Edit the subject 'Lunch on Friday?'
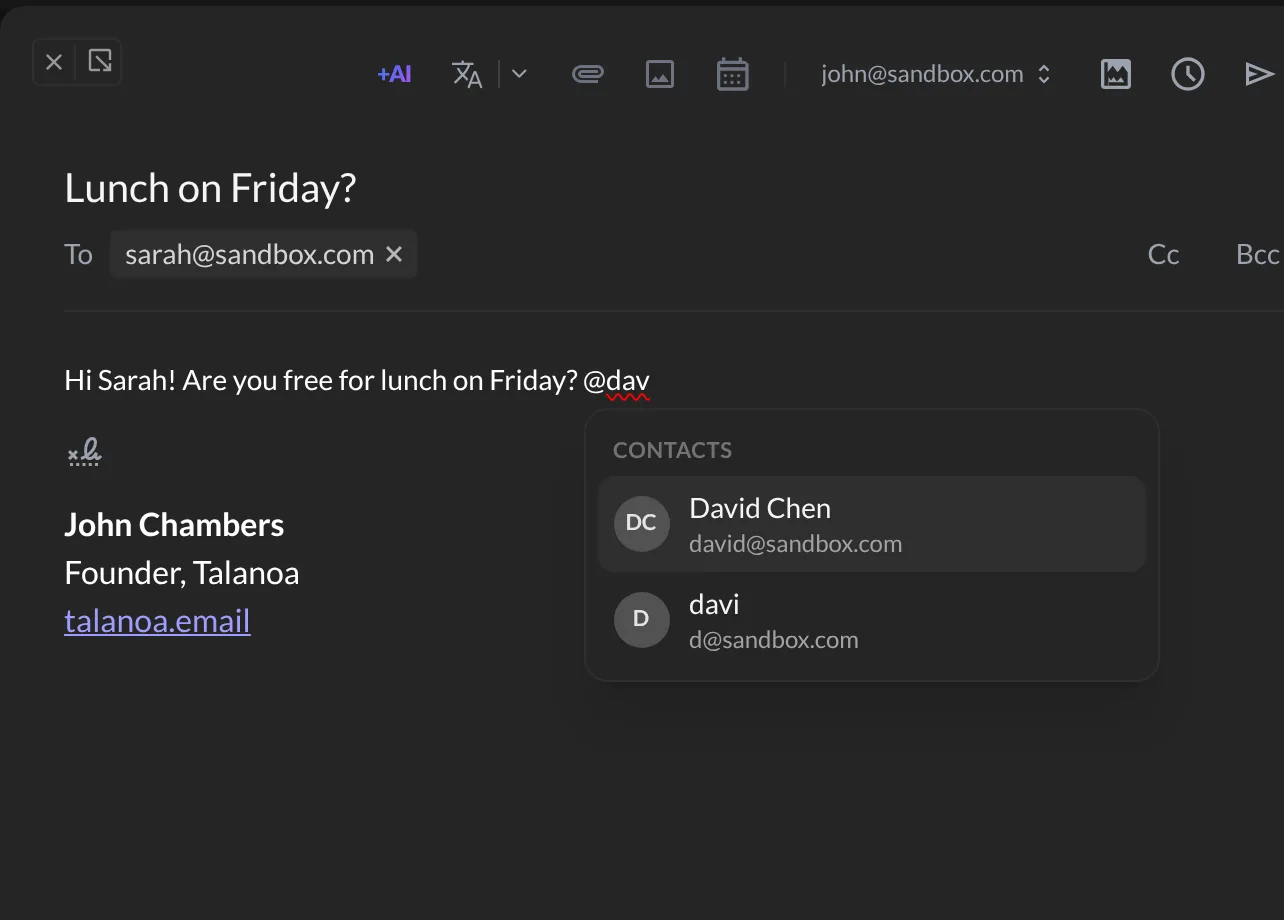The width and height of the screenshot is (1284, 920). pyautogui.click(x=210, y=188)
